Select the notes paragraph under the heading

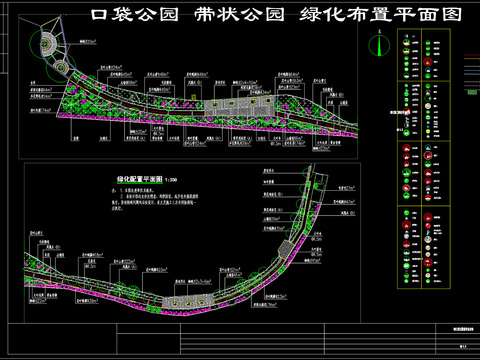pos(155,199)
